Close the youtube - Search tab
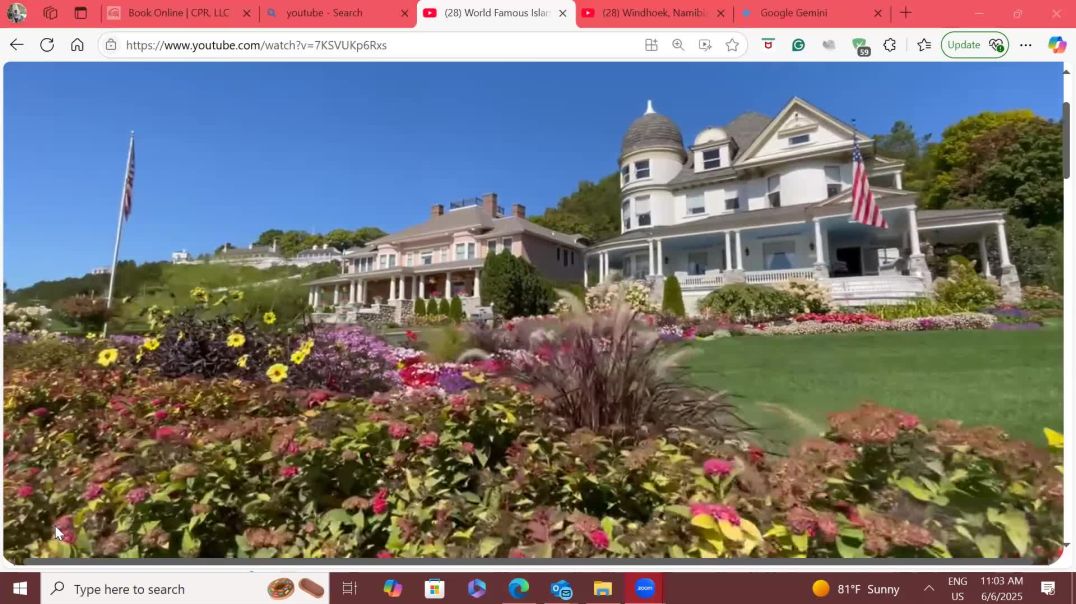The image size is (1076, 604). [x=405, y=13]
